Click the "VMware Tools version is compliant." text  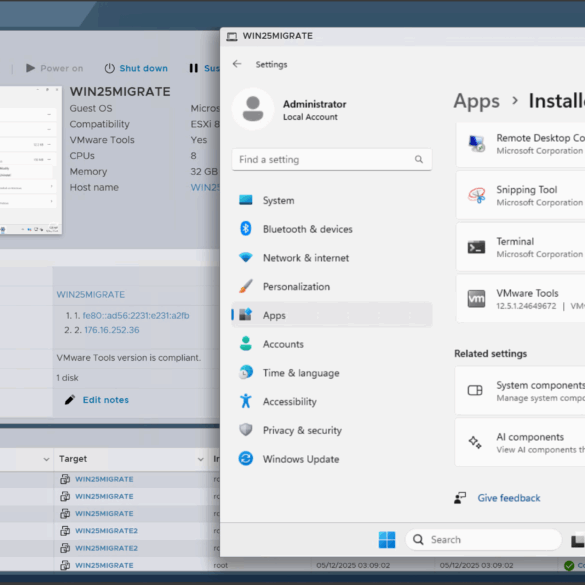[x=129, y=358]
